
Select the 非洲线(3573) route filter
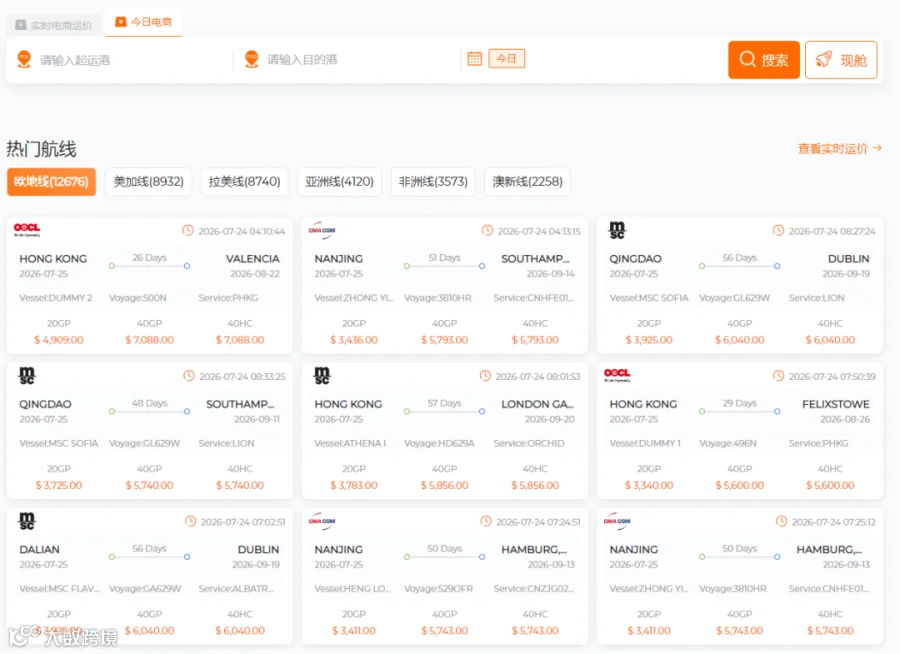click(x=433, y=181)
